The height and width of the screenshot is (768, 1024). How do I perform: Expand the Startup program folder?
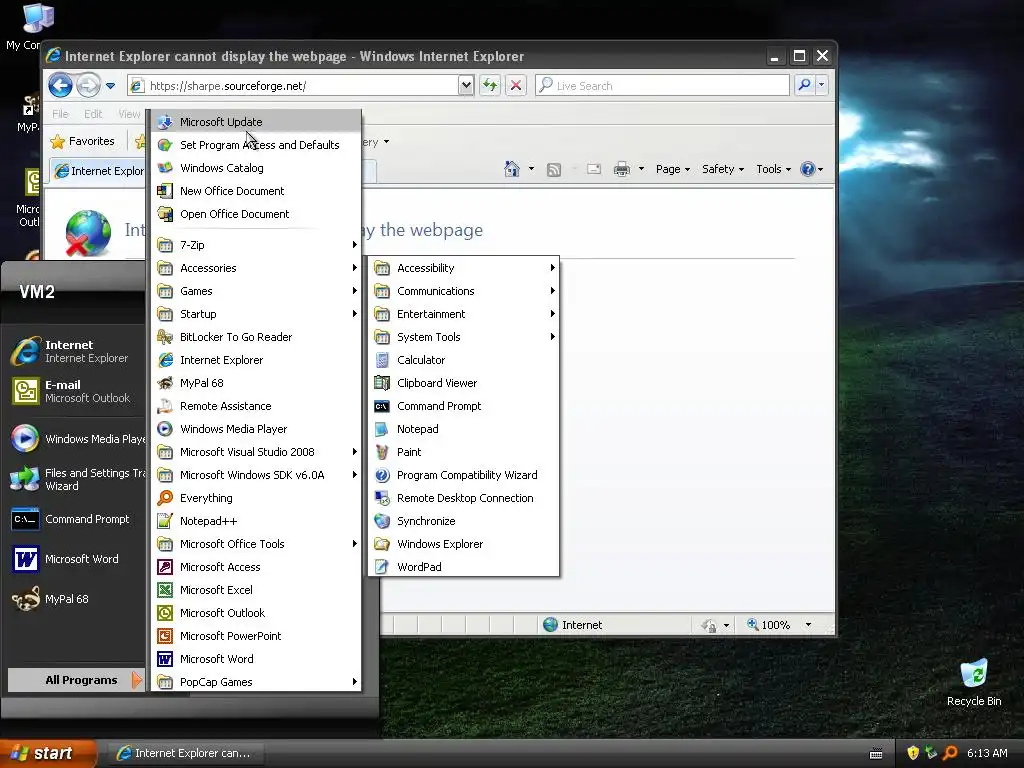tap(256, 313)
